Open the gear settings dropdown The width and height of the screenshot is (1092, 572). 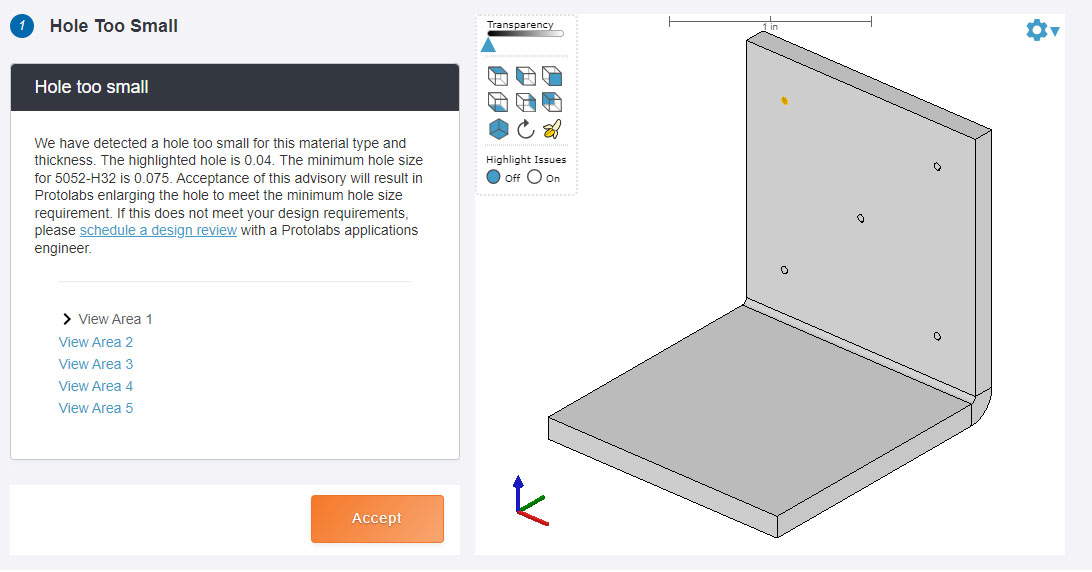pyautogui.click(x=1041, y=31)
